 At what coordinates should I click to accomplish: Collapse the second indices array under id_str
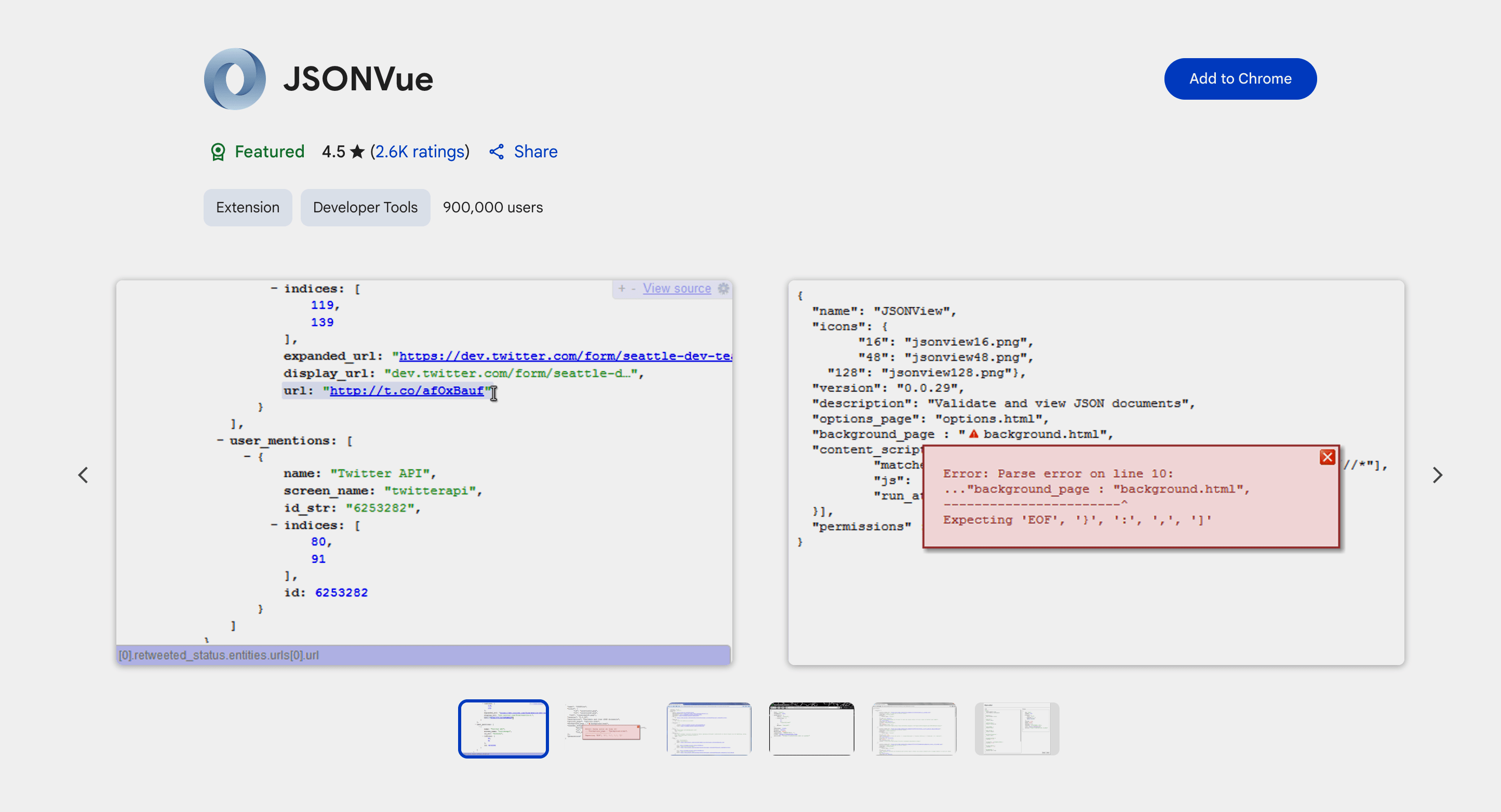tap(274, 525)
